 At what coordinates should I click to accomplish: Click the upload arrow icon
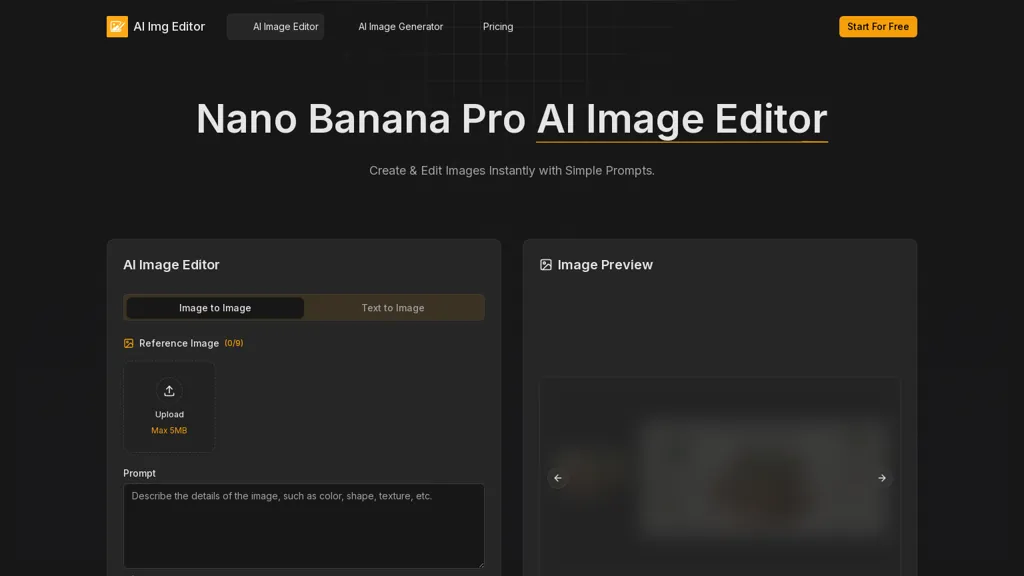(169, 391)
